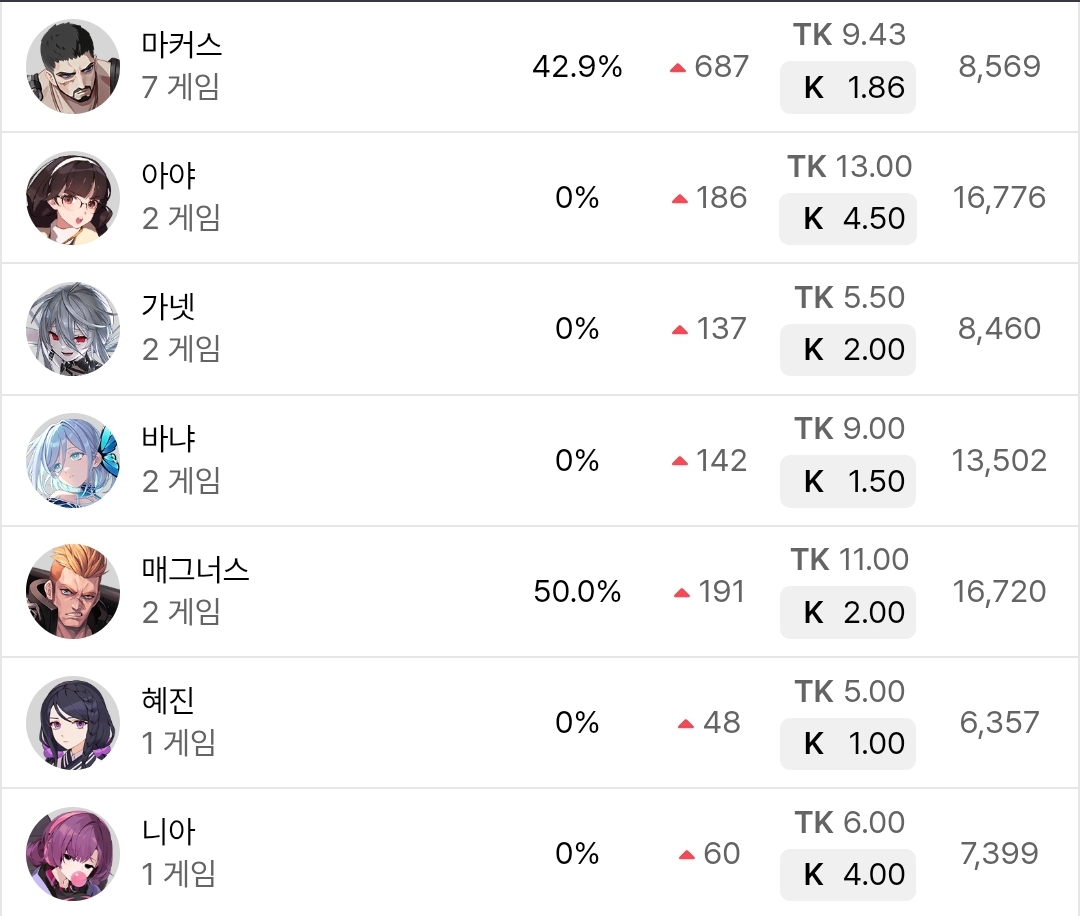The height and width of the screenshot is (916, 1080).
Task: Click 50.0% win rate for 매그너스
Action: (578, 591)
